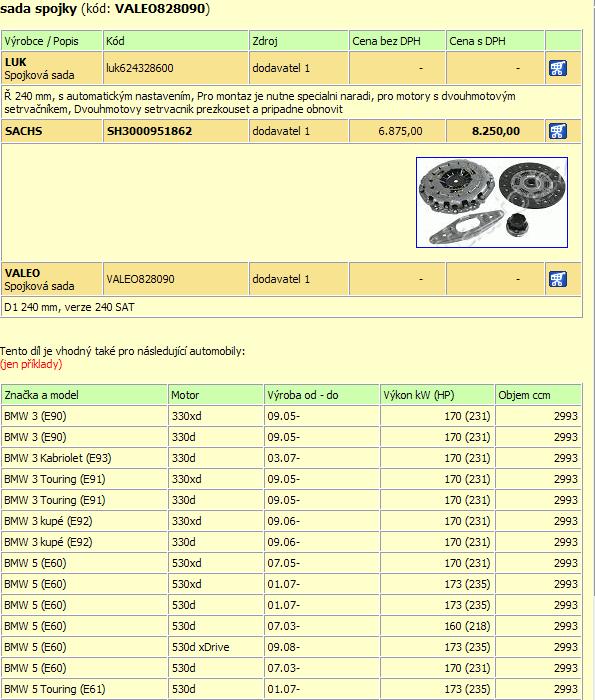Add SACHS SH3000951862 to cart
Image resolution: width=595 pixels, height=700 pixels.
558,131
